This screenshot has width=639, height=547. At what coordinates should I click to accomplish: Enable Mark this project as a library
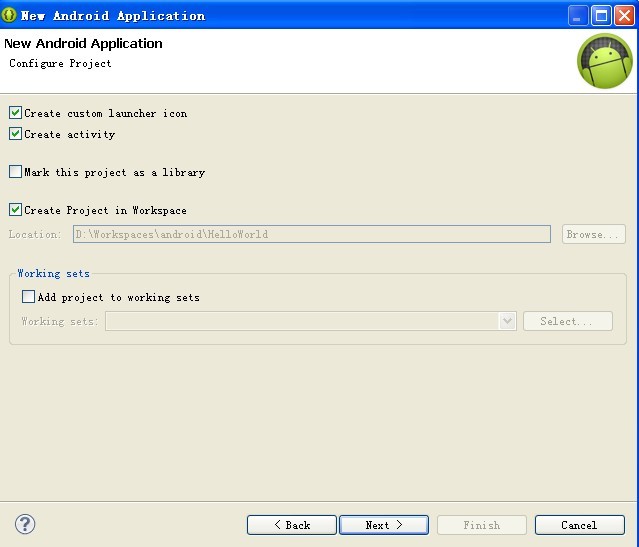(15, 172)
